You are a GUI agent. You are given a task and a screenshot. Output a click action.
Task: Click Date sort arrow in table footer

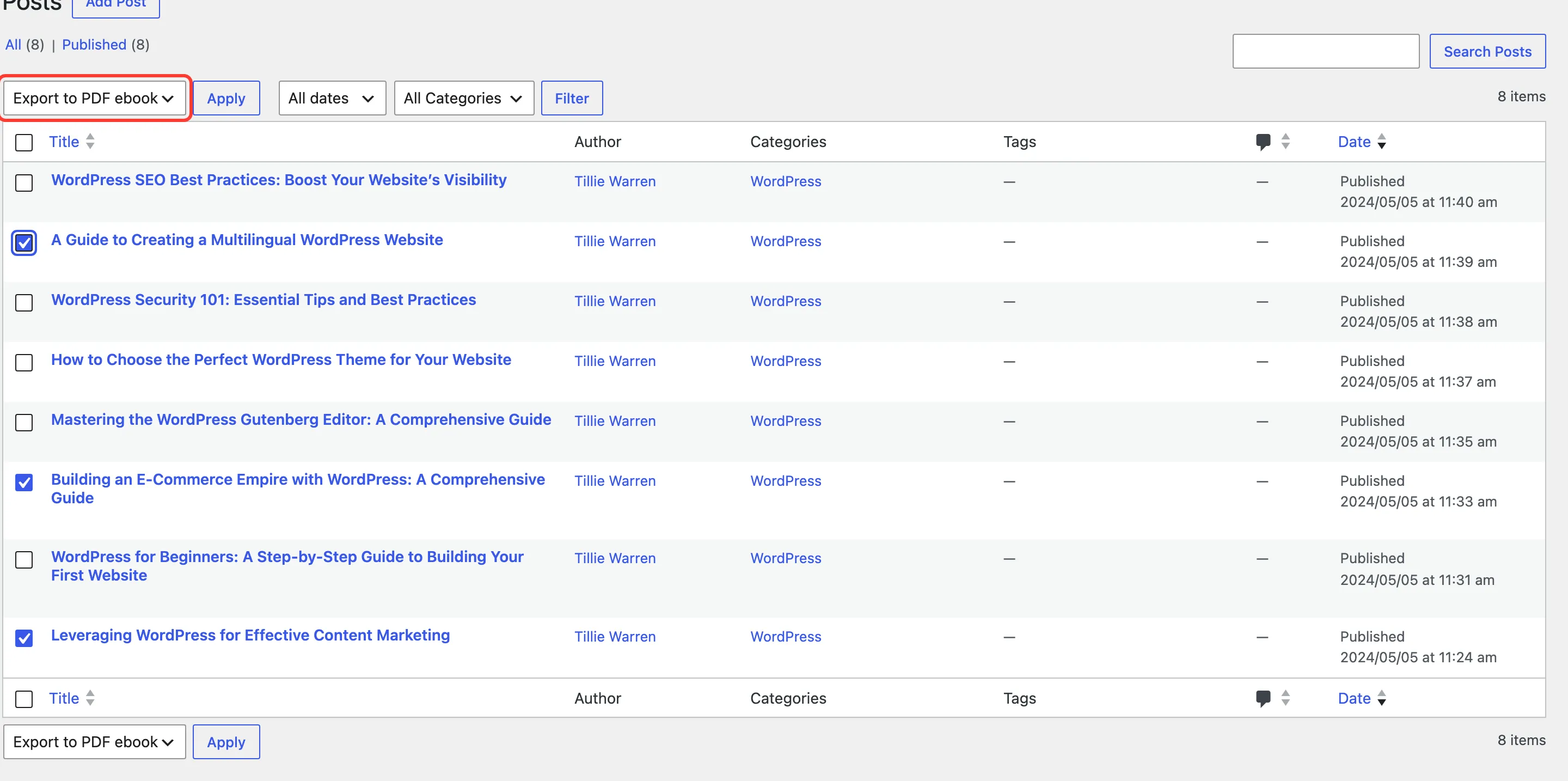pos(1382,698)
